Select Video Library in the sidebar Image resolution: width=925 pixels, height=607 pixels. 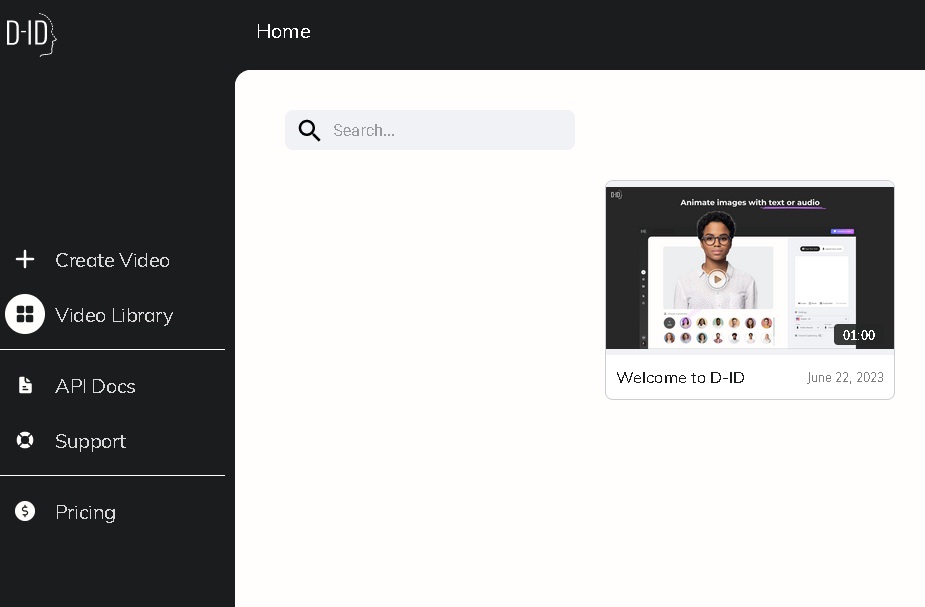(x=114, y=316)
